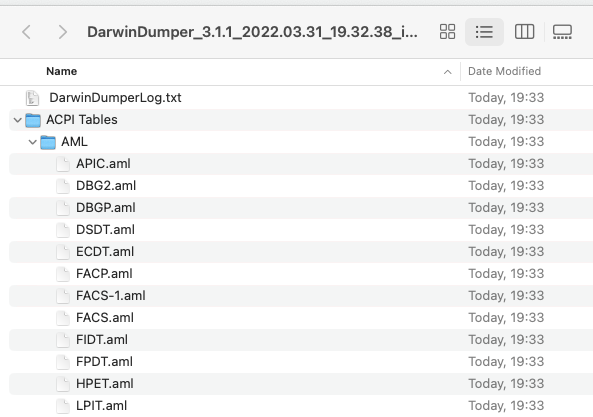Click the date modified for DarwinDumperLog.txt

(x=506, y=98)
